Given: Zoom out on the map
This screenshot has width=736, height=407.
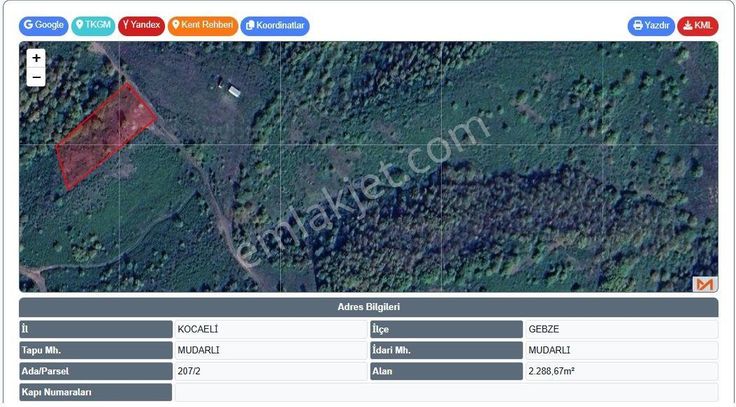Looking at the screenshot, I should point(36,78).
